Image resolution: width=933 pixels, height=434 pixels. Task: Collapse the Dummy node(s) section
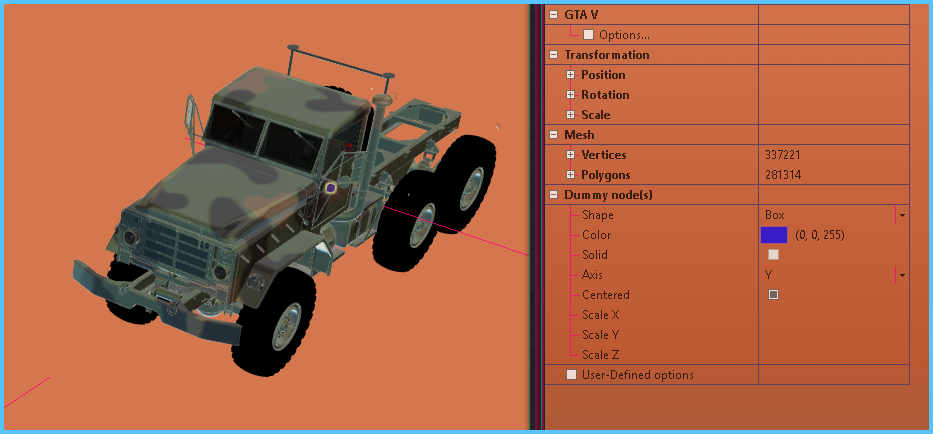coord(553,195)
